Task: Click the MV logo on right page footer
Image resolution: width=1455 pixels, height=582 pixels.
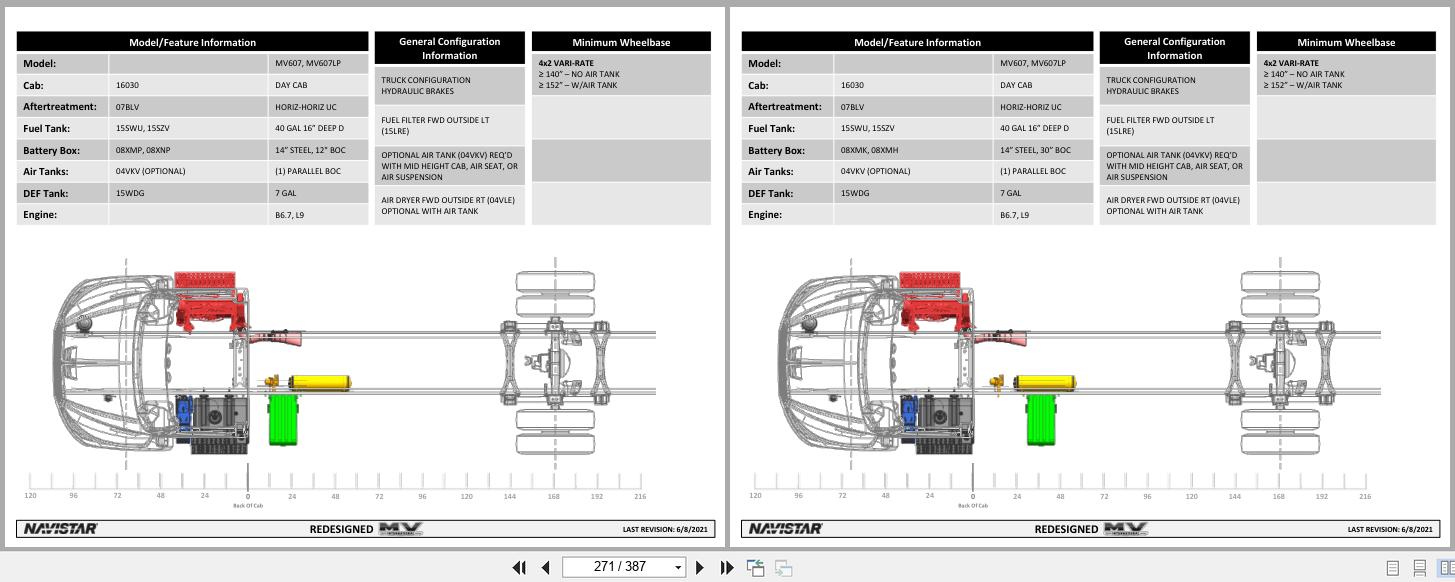Action: [1126, 528]
